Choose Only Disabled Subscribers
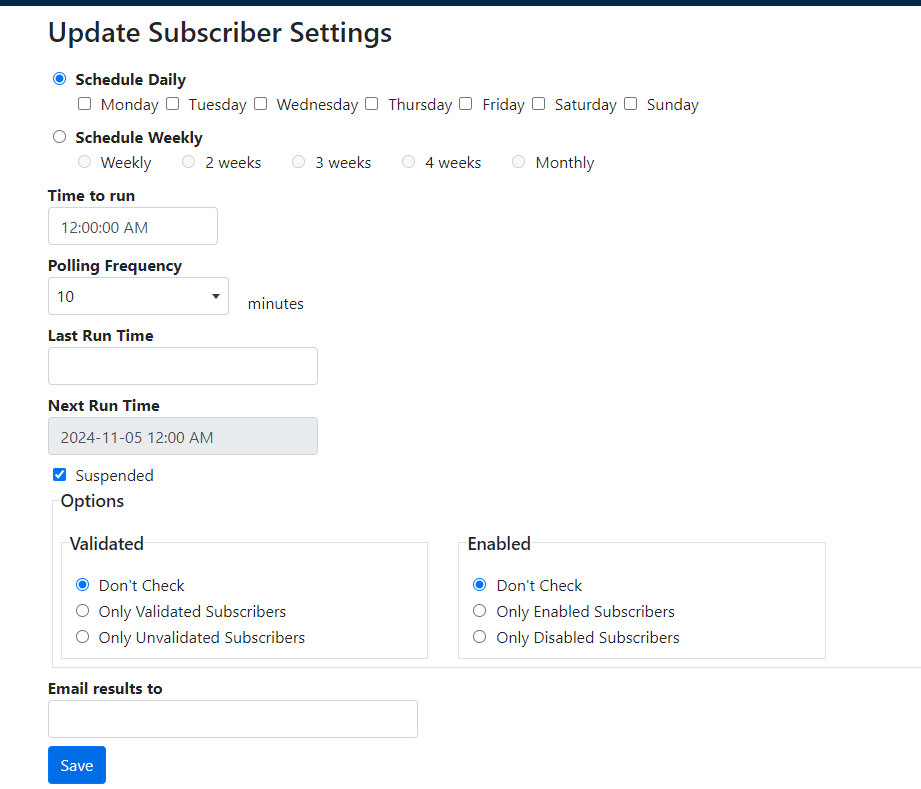 (479, 637)
